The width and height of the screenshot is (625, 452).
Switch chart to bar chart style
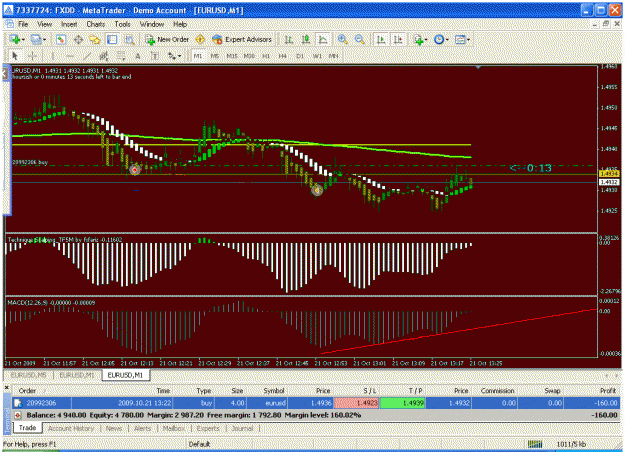(289, 39)
